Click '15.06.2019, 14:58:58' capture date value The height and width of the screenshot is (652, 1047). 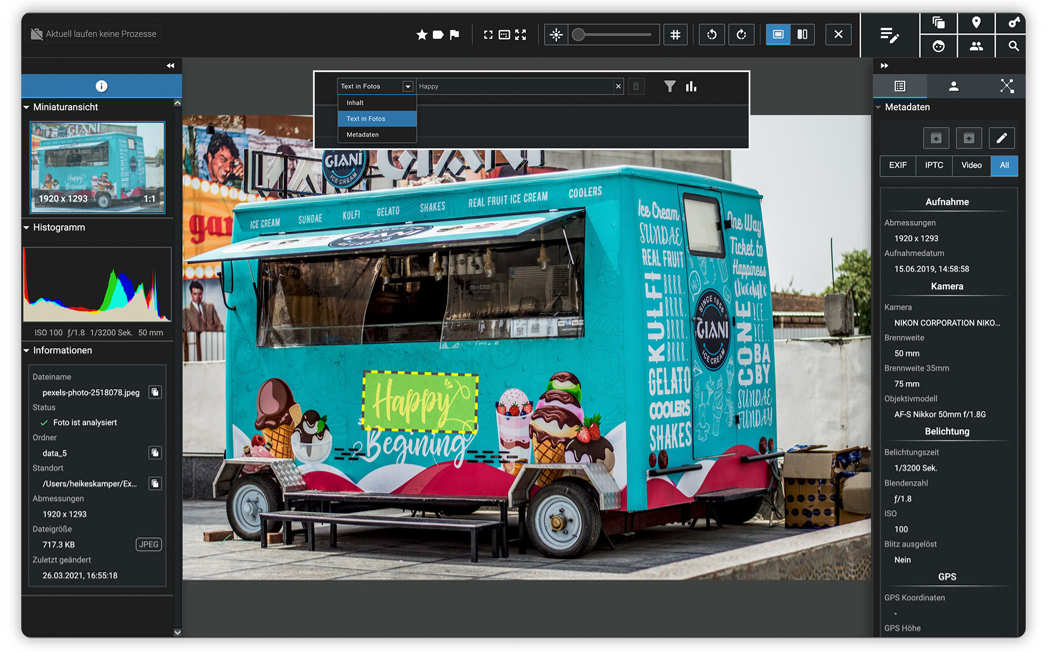click(x=931, y=269)
